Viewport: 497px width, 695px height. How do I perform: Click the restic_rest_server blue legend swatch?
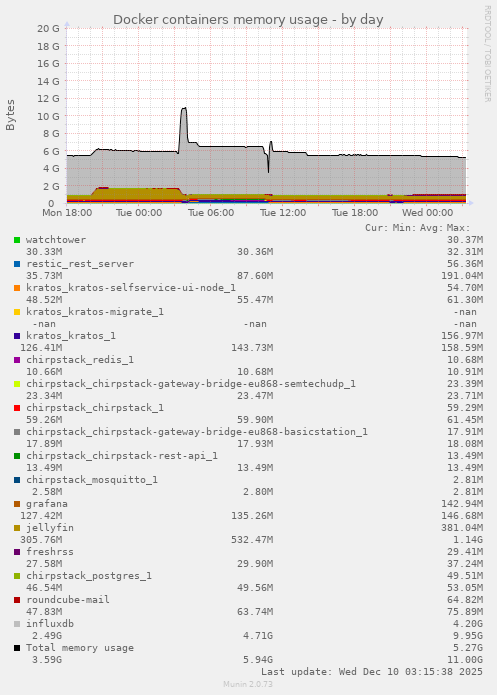[17, 264]
